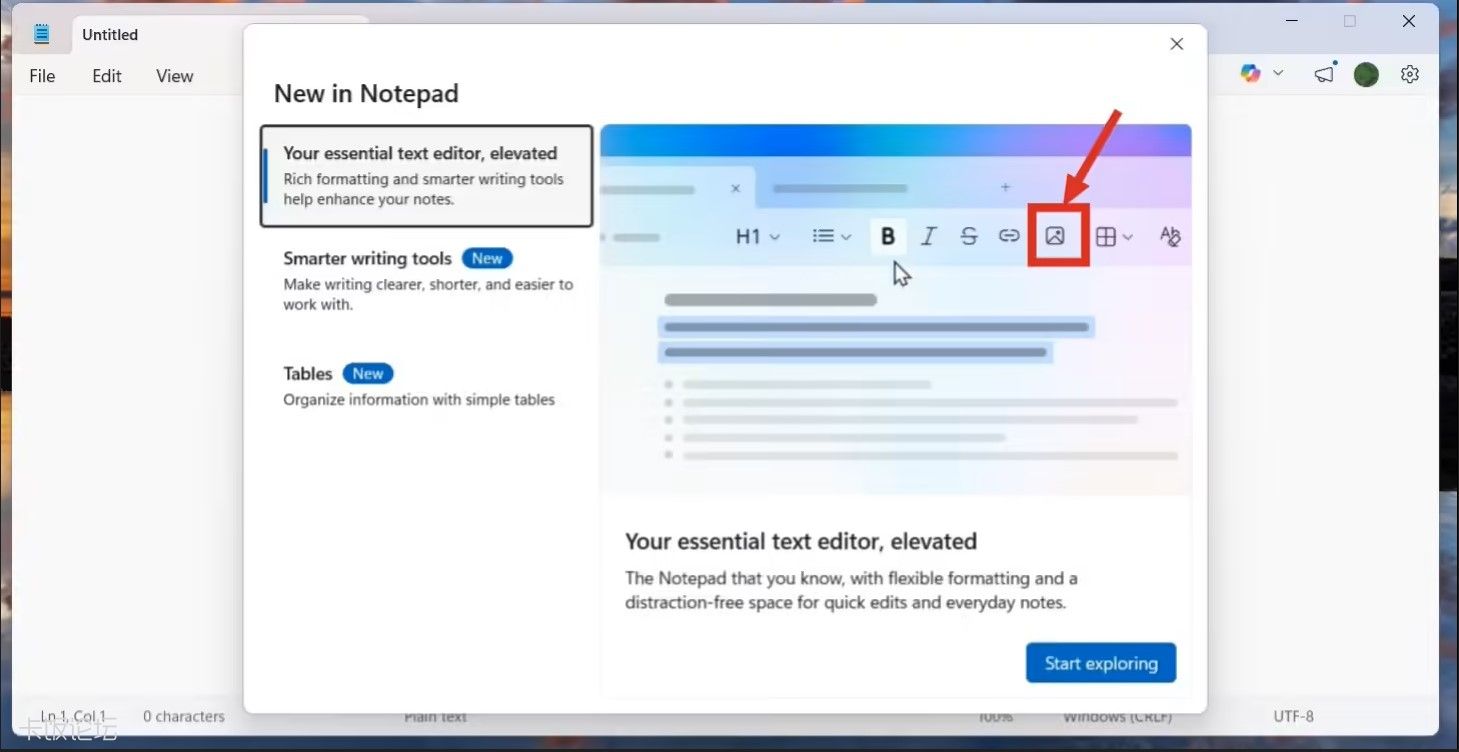
Task: Click the Copilot icon in toolbar
Action: click(1250, 74)
